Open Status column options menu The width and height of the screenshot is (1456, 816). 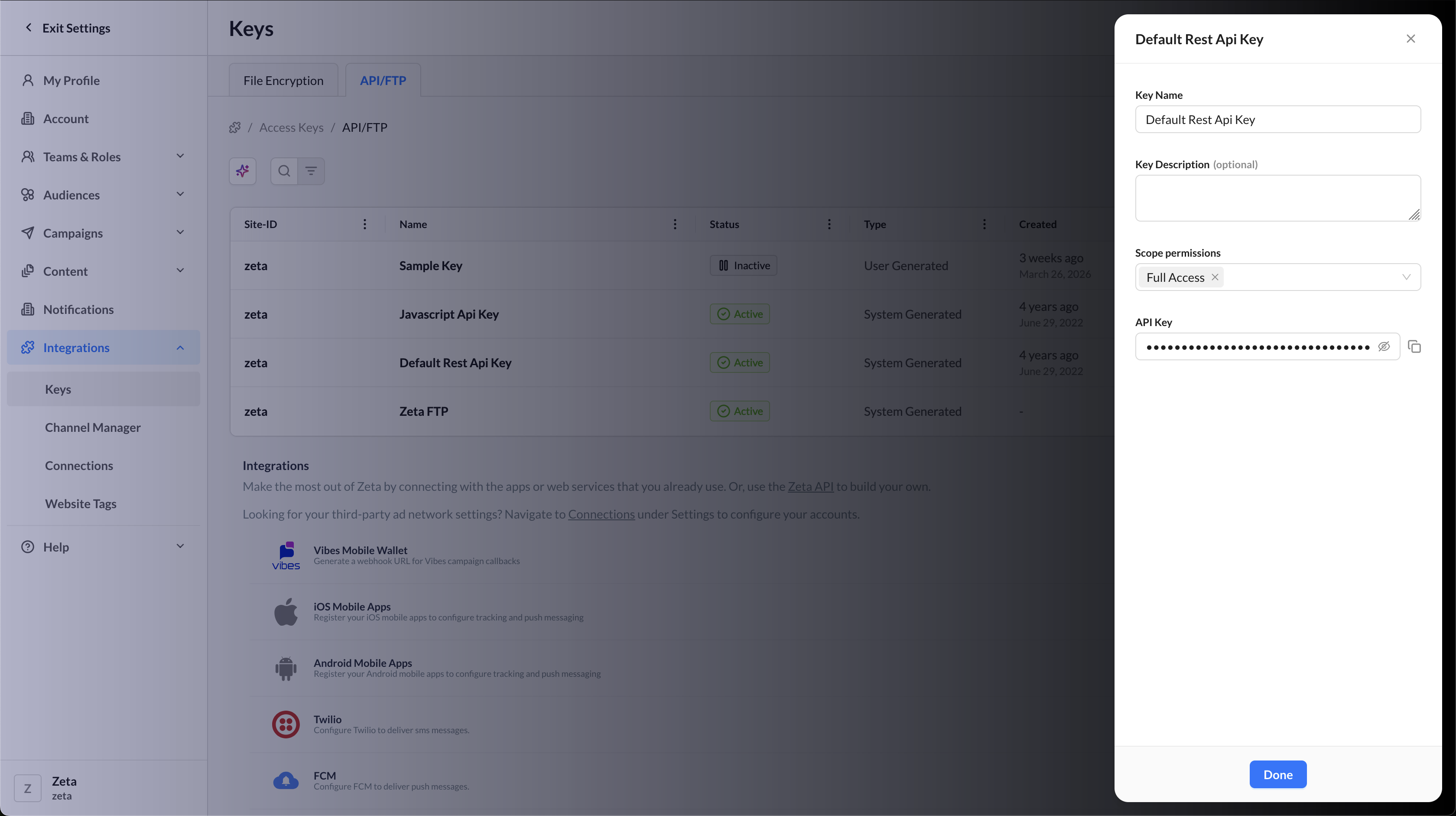(829, 224)
